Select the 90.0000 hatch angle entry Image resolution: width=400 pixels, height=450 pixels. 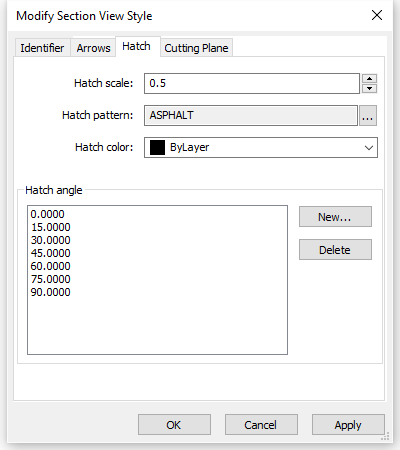pyautogui.click(x=51, y=292)
